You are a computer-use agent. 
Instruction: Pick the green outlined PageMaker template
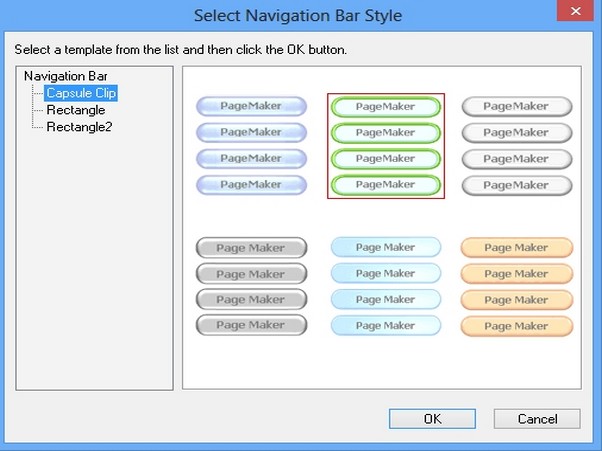pos(386,146)
